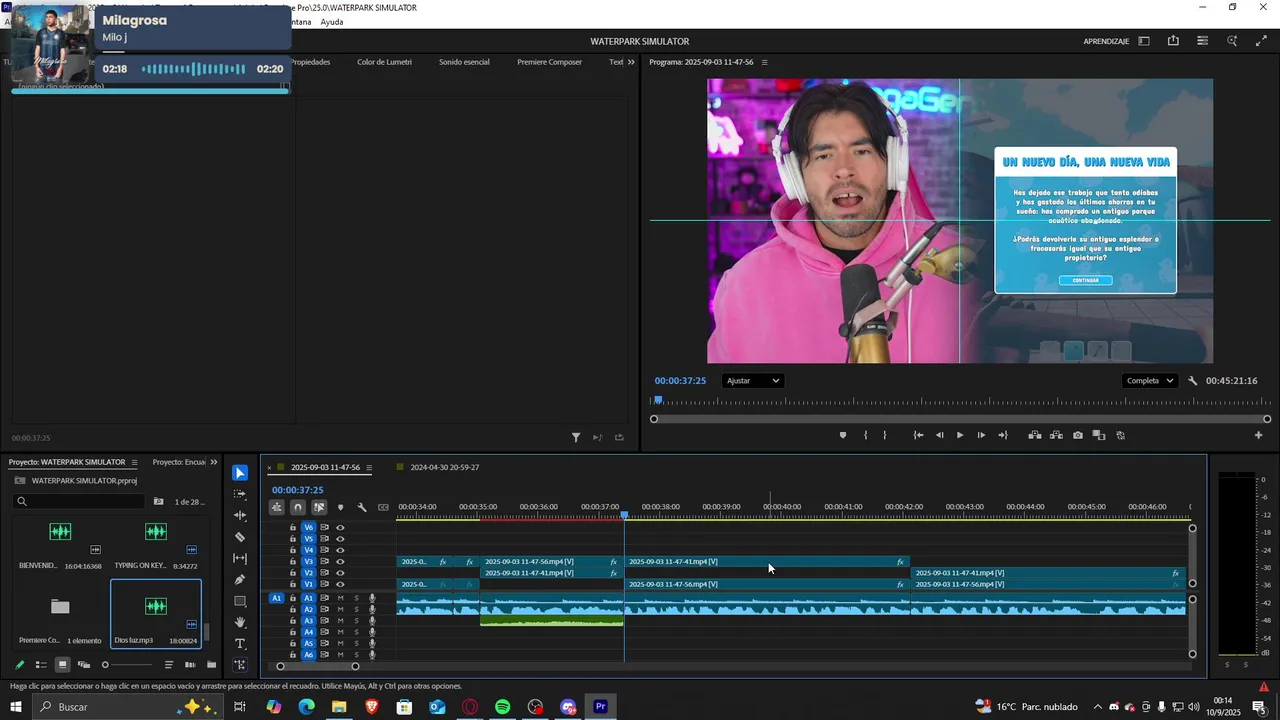Play the sequence in Program monitor
Viewport: 1280px width, 720px height.
pos(960,435)
